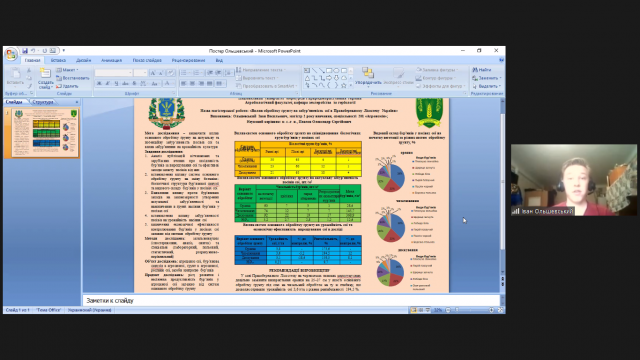Open PowerPoint help question mark icon

[x=501, y=60]
